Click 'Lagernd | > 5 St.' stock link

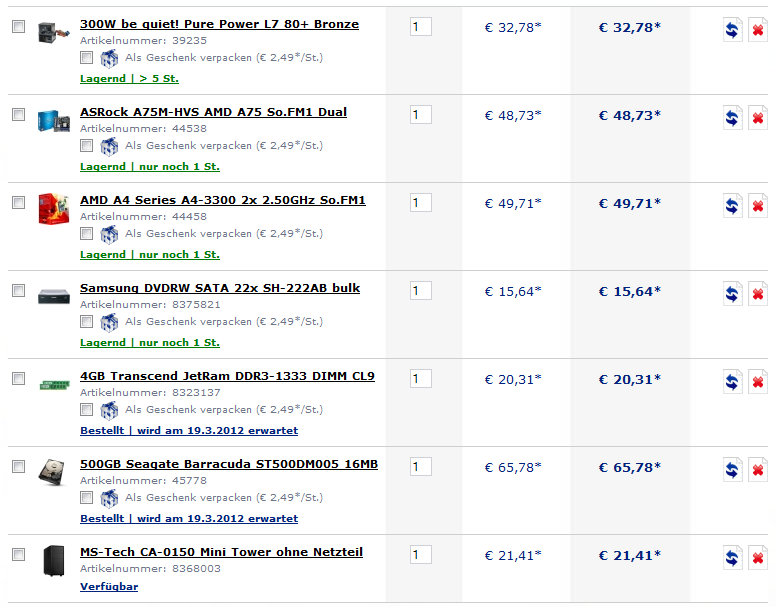point(129,78)
